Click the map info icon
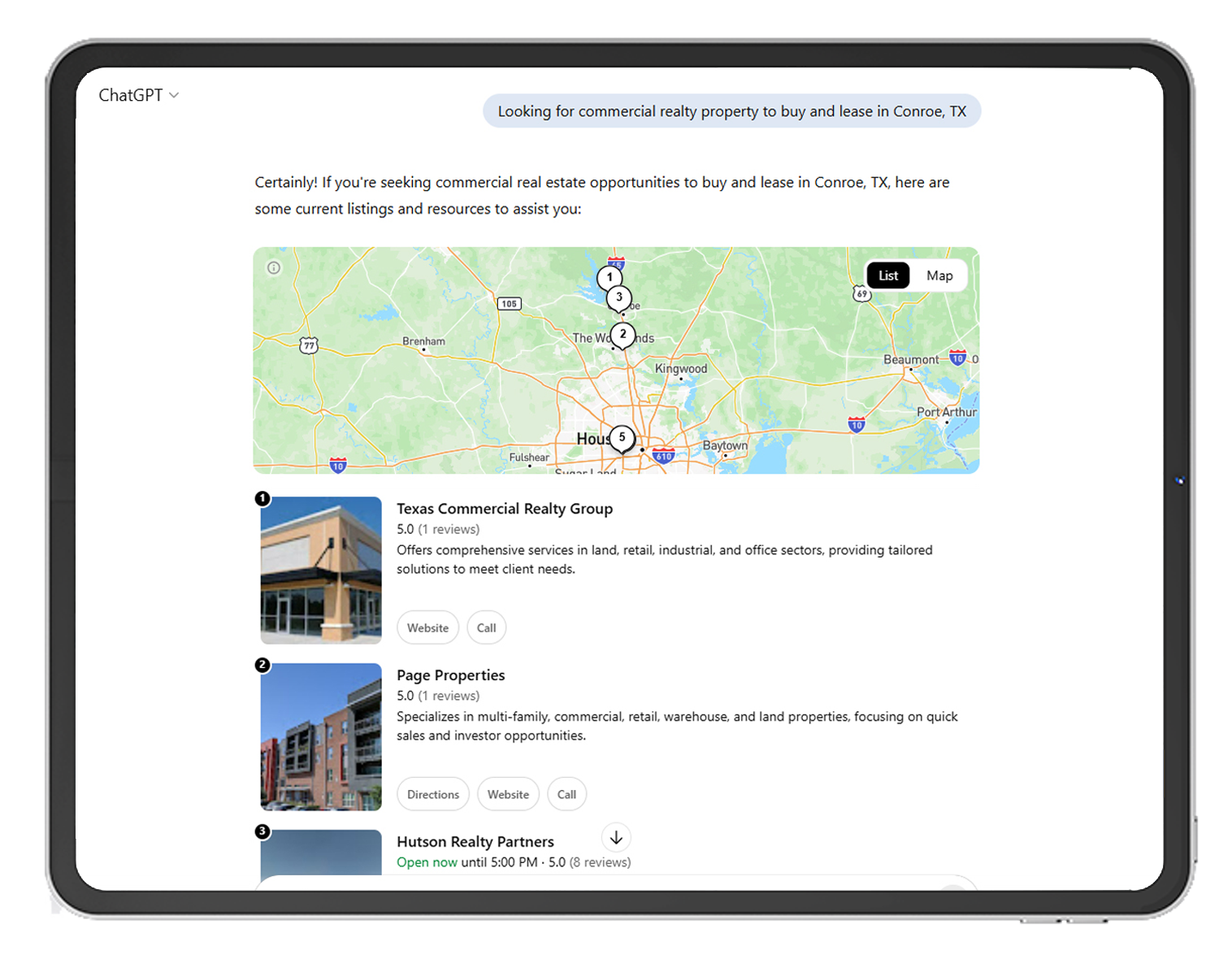 click(274, 267)
